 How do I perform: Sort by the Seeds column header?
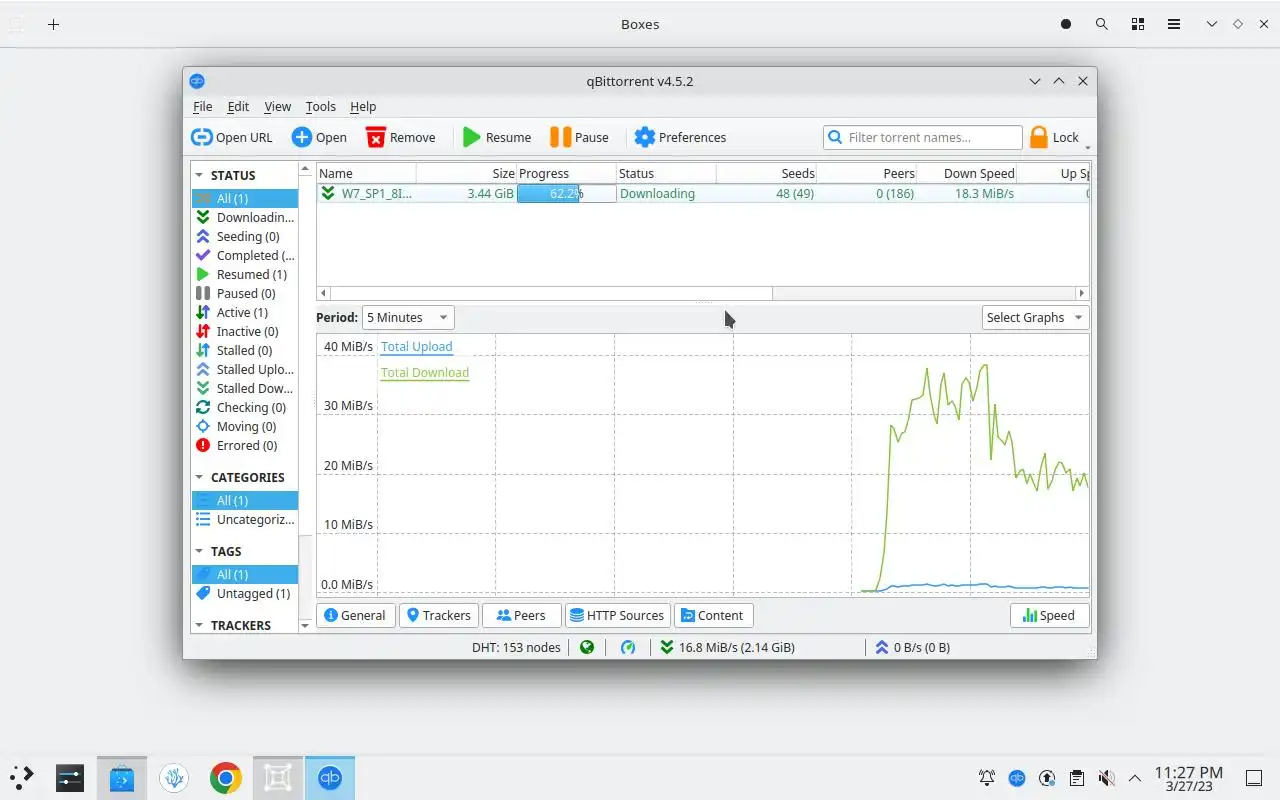click(767, 173)
